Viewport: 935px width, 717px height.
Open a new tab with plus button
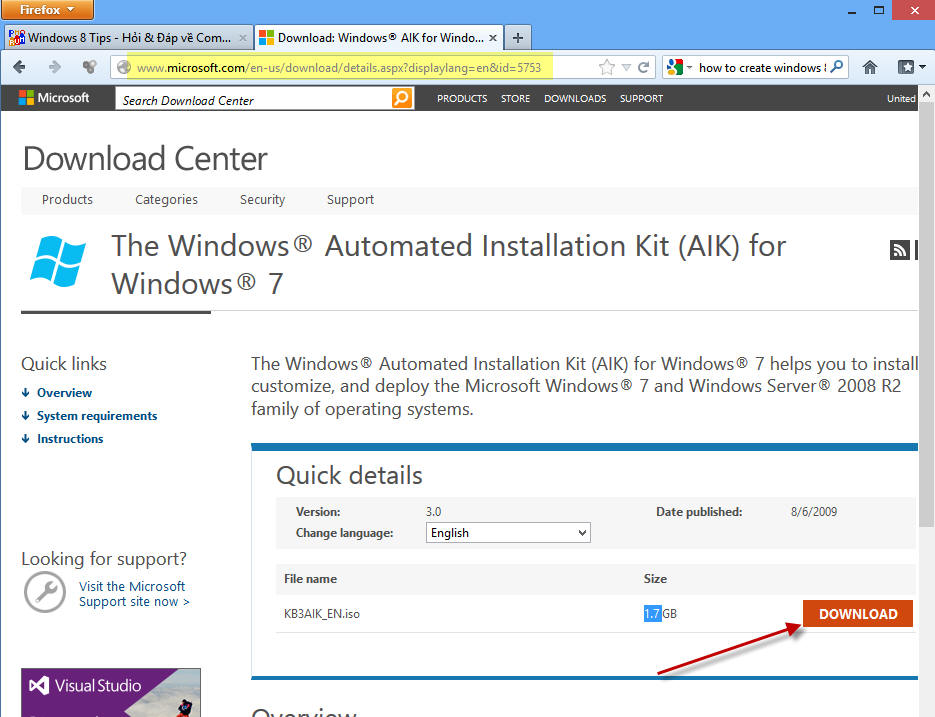coord(518,38)
